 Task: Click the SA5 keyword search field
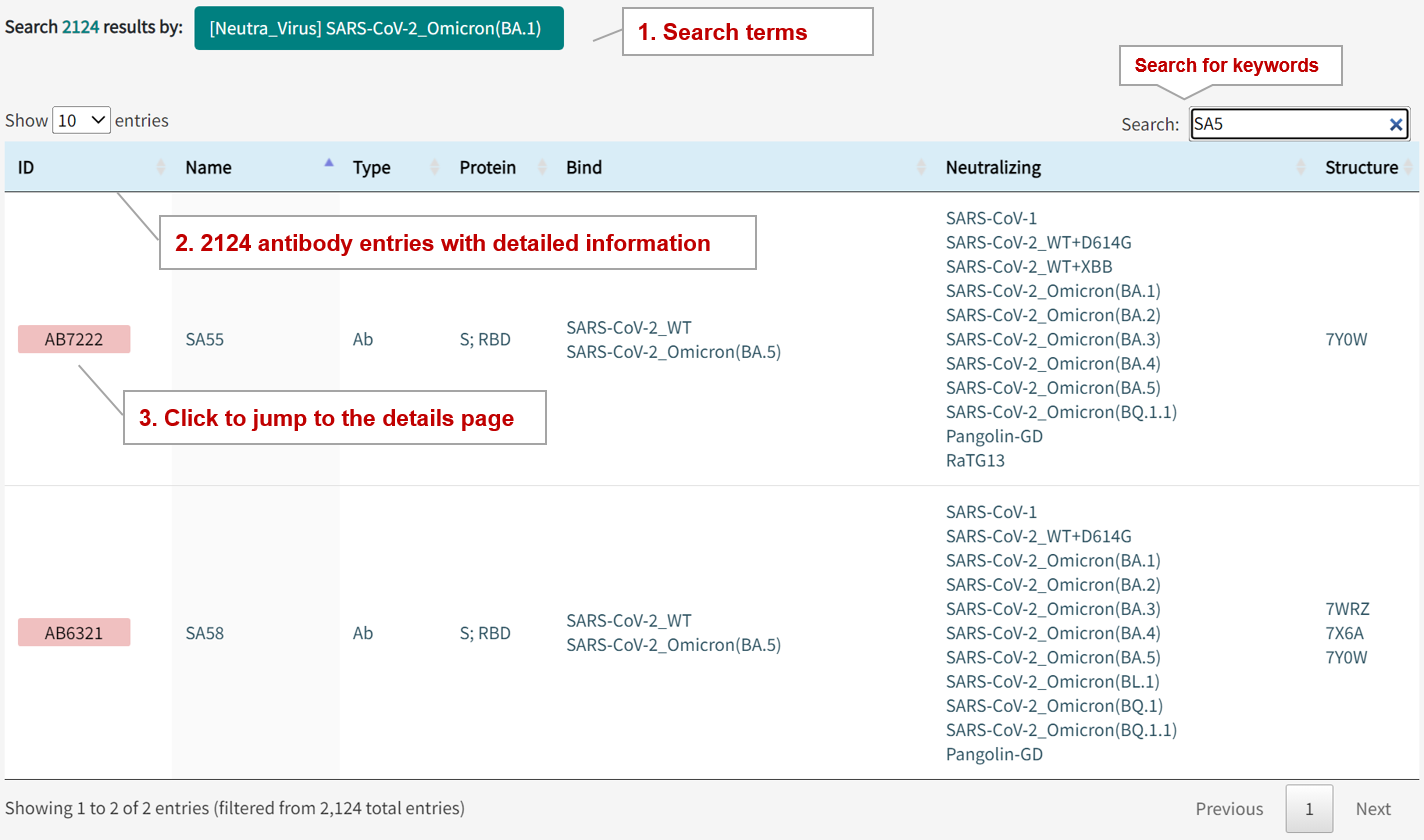[1285, 124]
